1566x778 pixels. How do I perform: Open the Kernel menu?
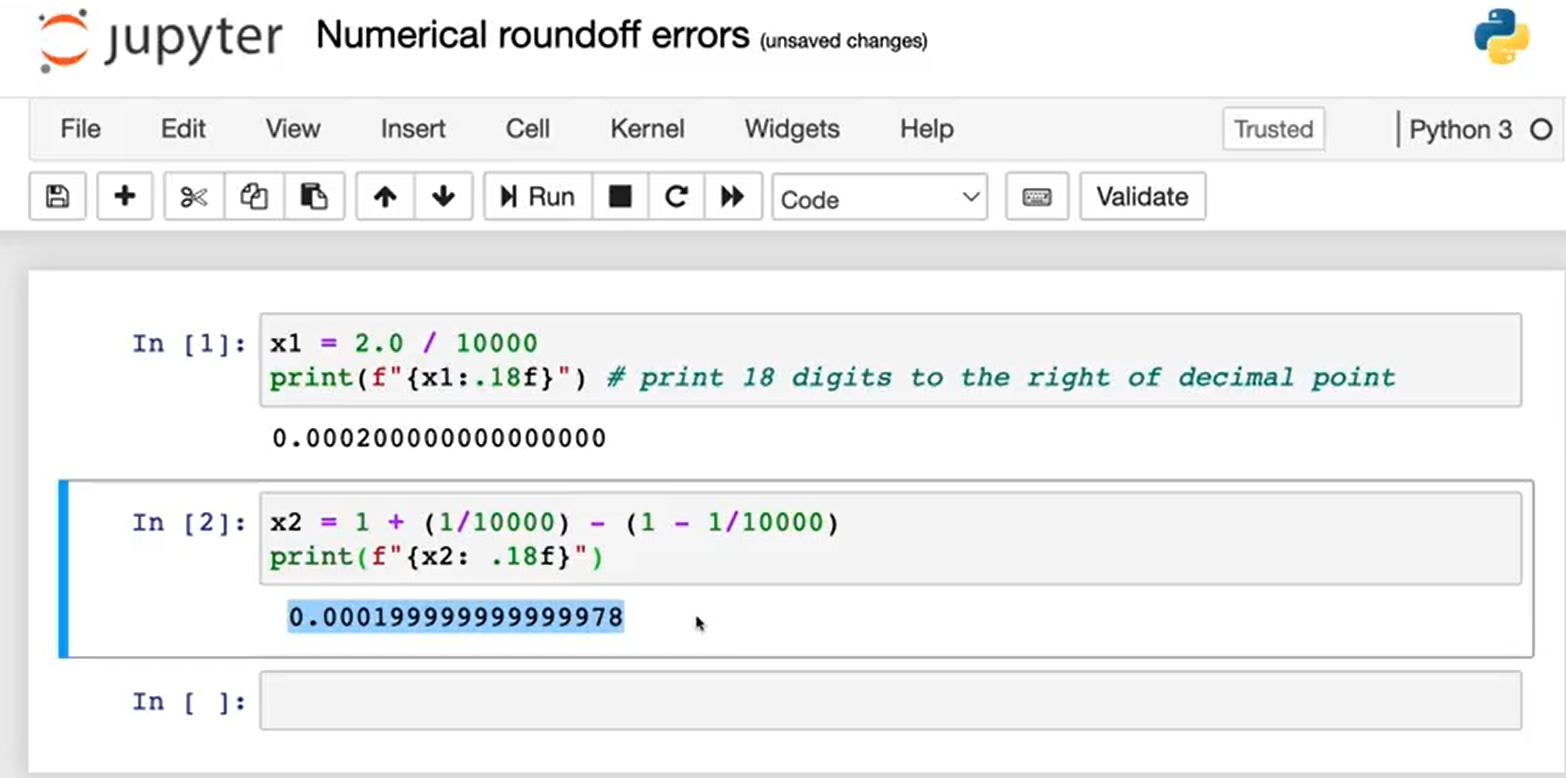[647, 129]
